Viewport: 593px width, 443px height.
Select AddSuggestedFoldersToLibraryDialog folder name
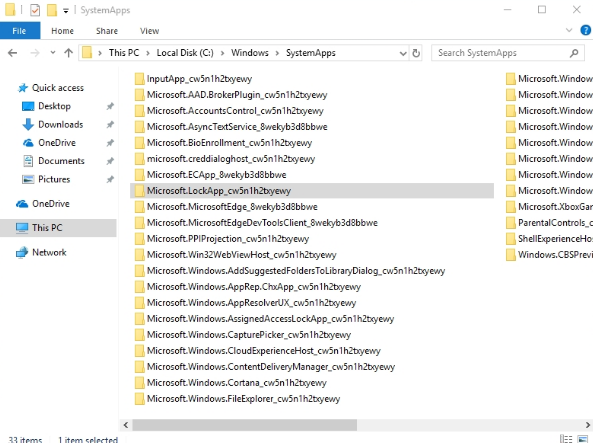click(x=296, y=271)
